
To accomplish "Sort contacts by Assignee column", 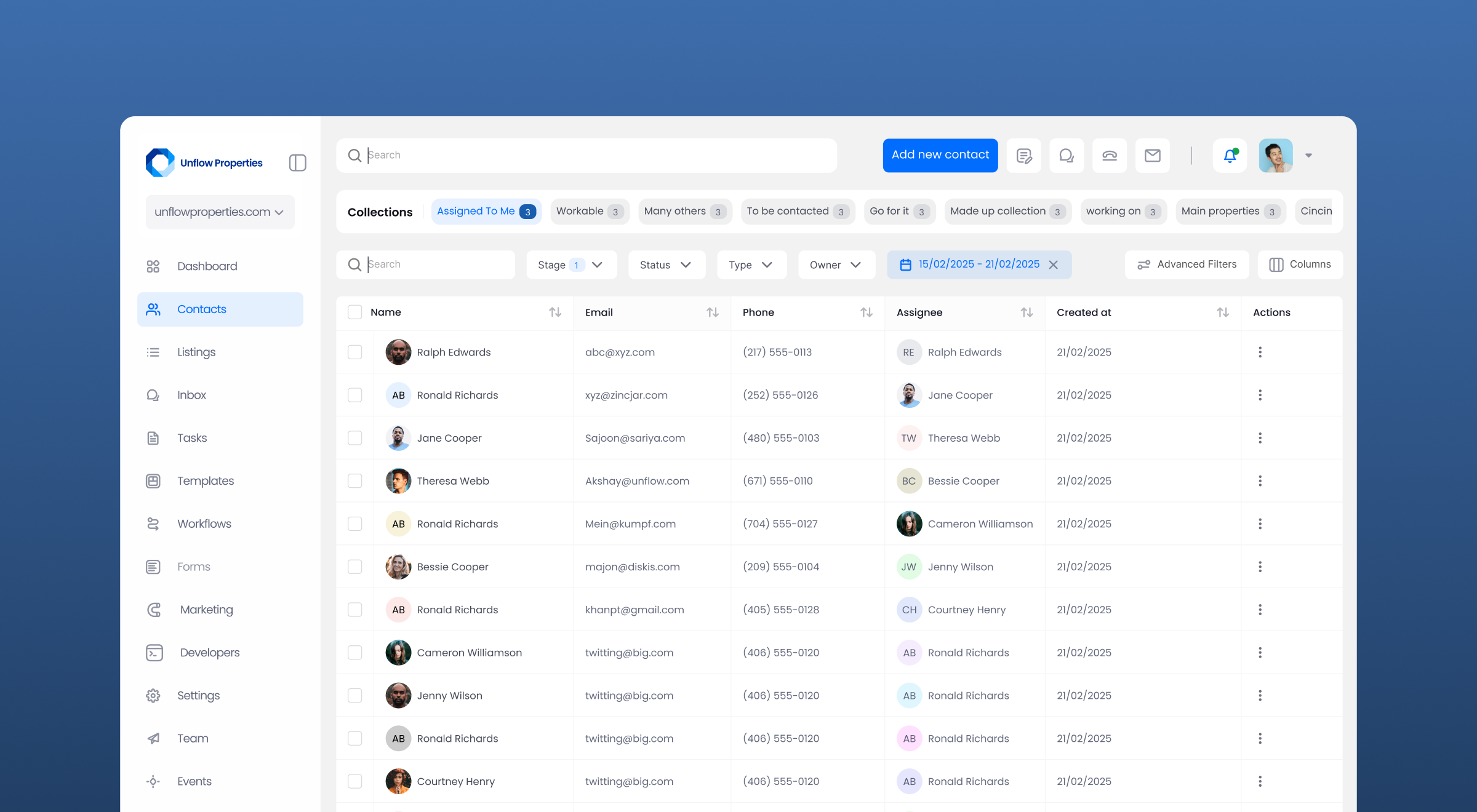I will [1027, 312].
